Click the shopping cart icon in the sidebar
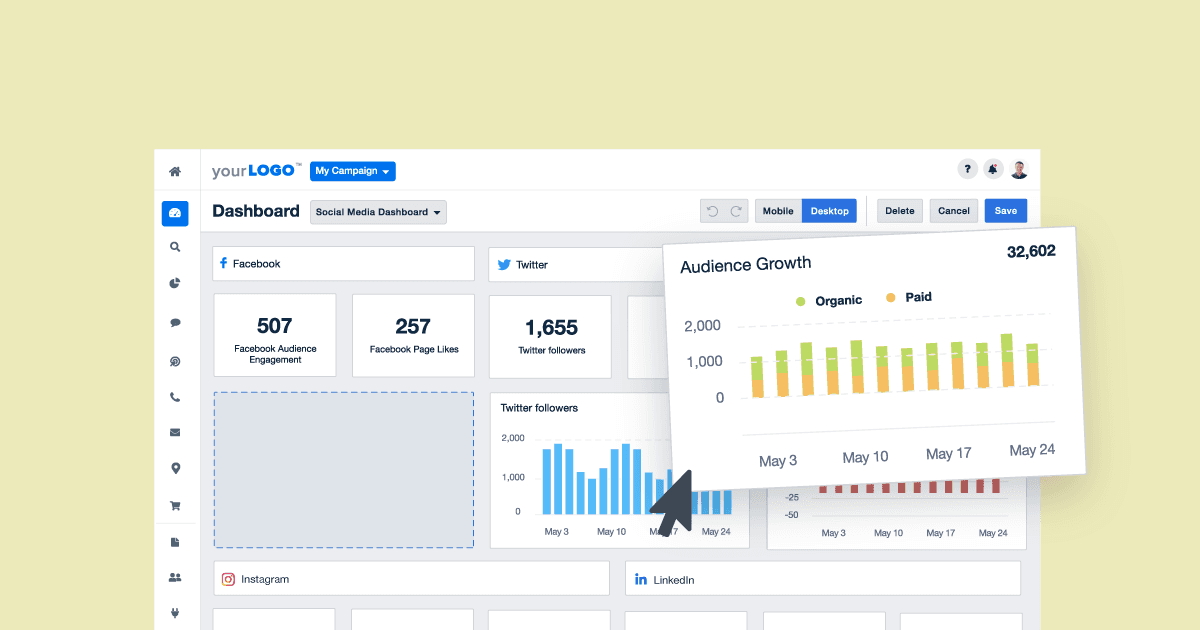 click(x=175, y=505)
